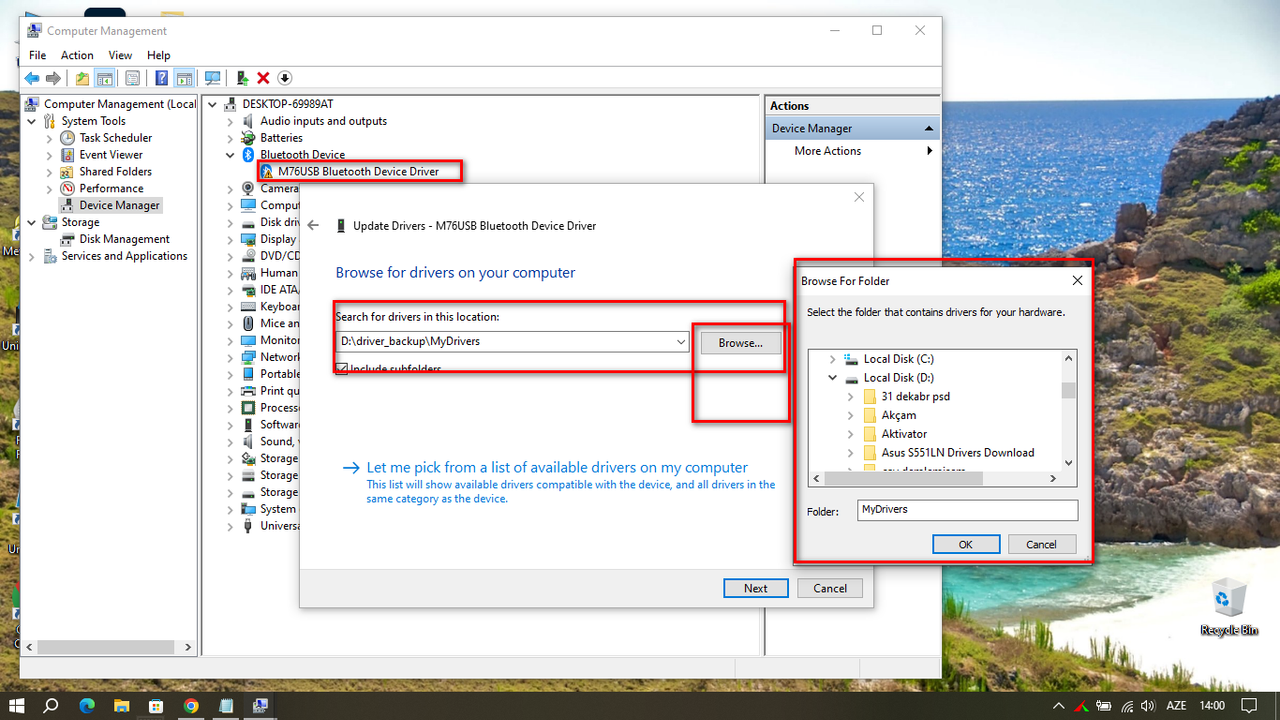Expand Local Disk (C:) in folder browser
Image resolution: width=1280 pixels, height=720 pixels.
(832, 359)
